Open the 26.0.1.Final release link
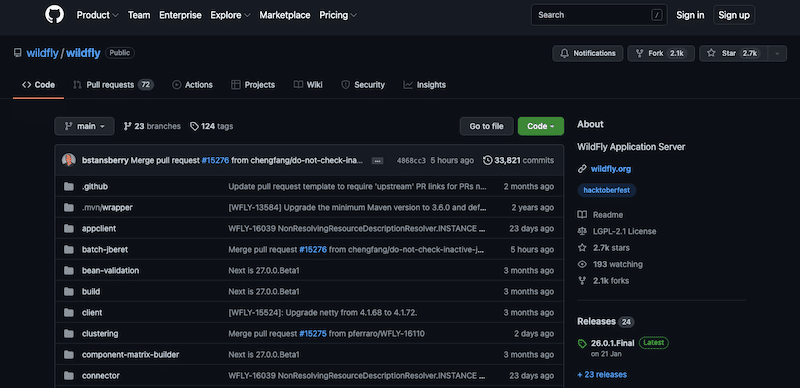The width and height of the screenshot is (800, 388). coord(612,343)
